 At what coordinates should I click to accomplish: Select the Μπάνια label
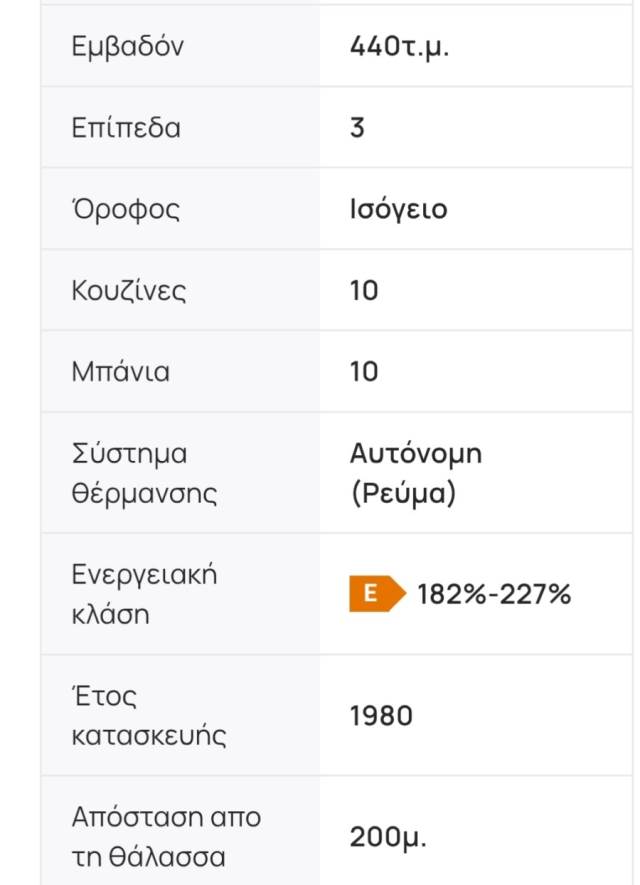point(121,372)
